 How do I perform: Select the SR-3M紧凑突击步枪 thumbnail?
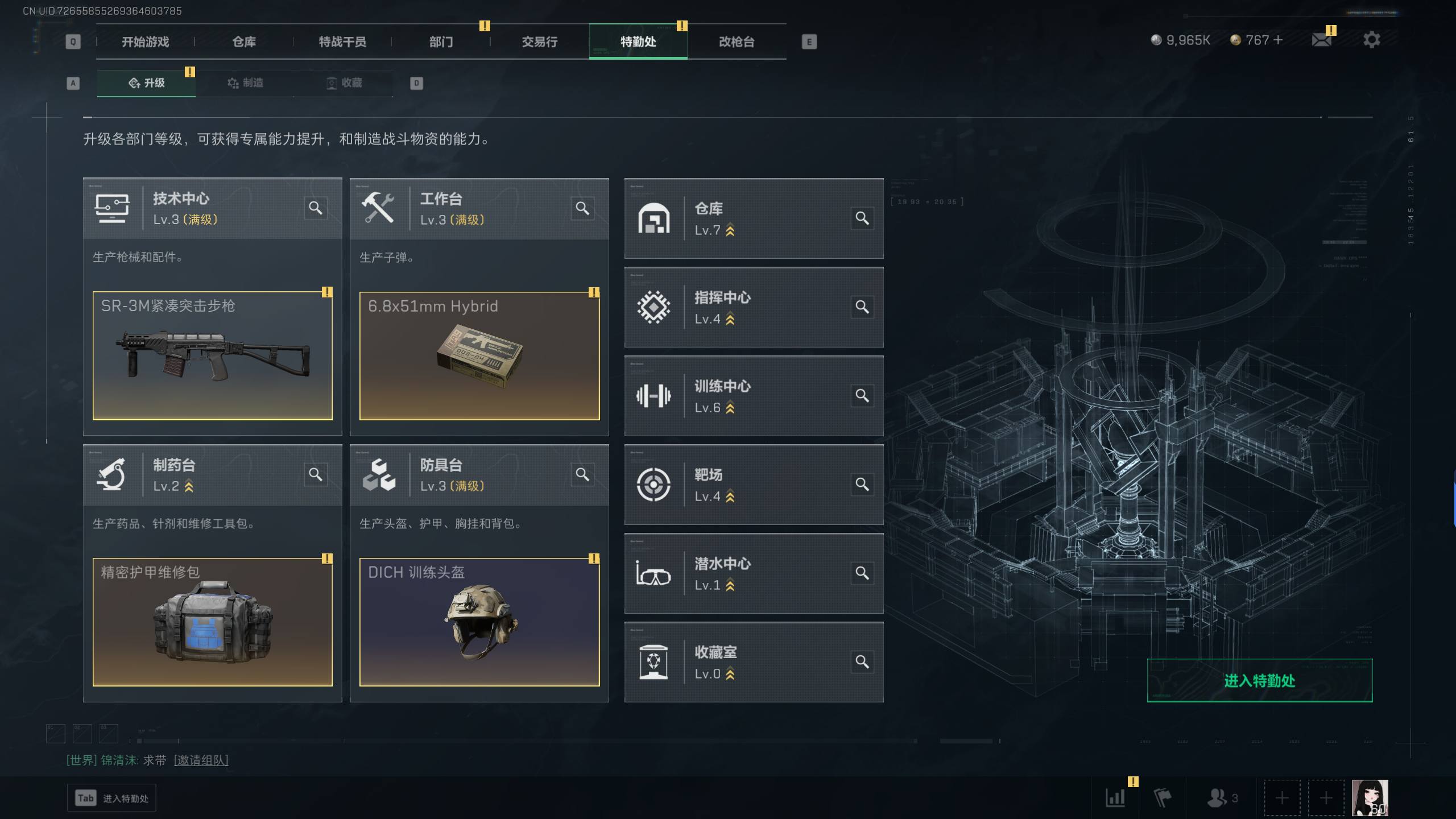coord(213,356)
